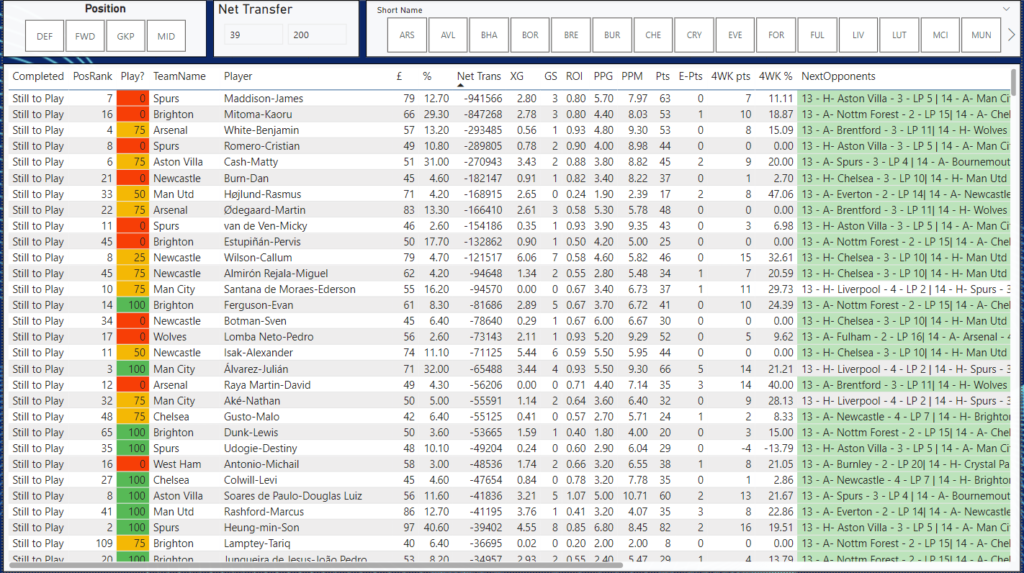Select the DEF position filter

point(44,36)
